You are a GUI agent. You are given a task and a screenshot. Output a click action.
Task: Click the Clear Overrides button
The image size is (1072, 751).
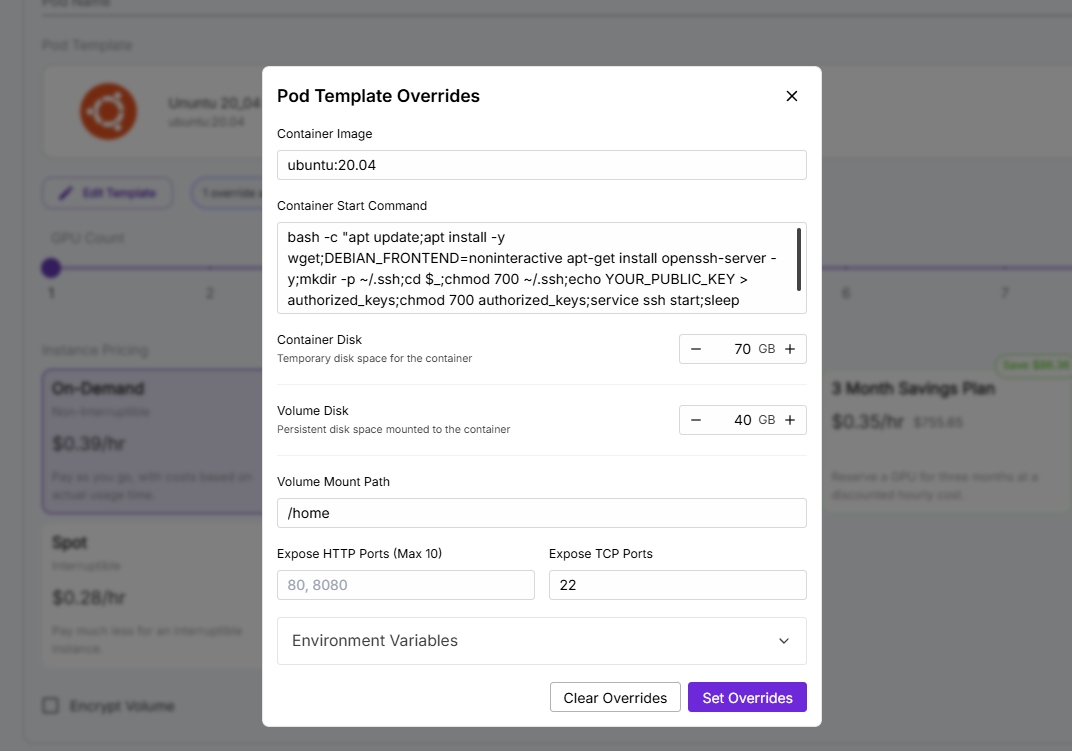point(615,698)
